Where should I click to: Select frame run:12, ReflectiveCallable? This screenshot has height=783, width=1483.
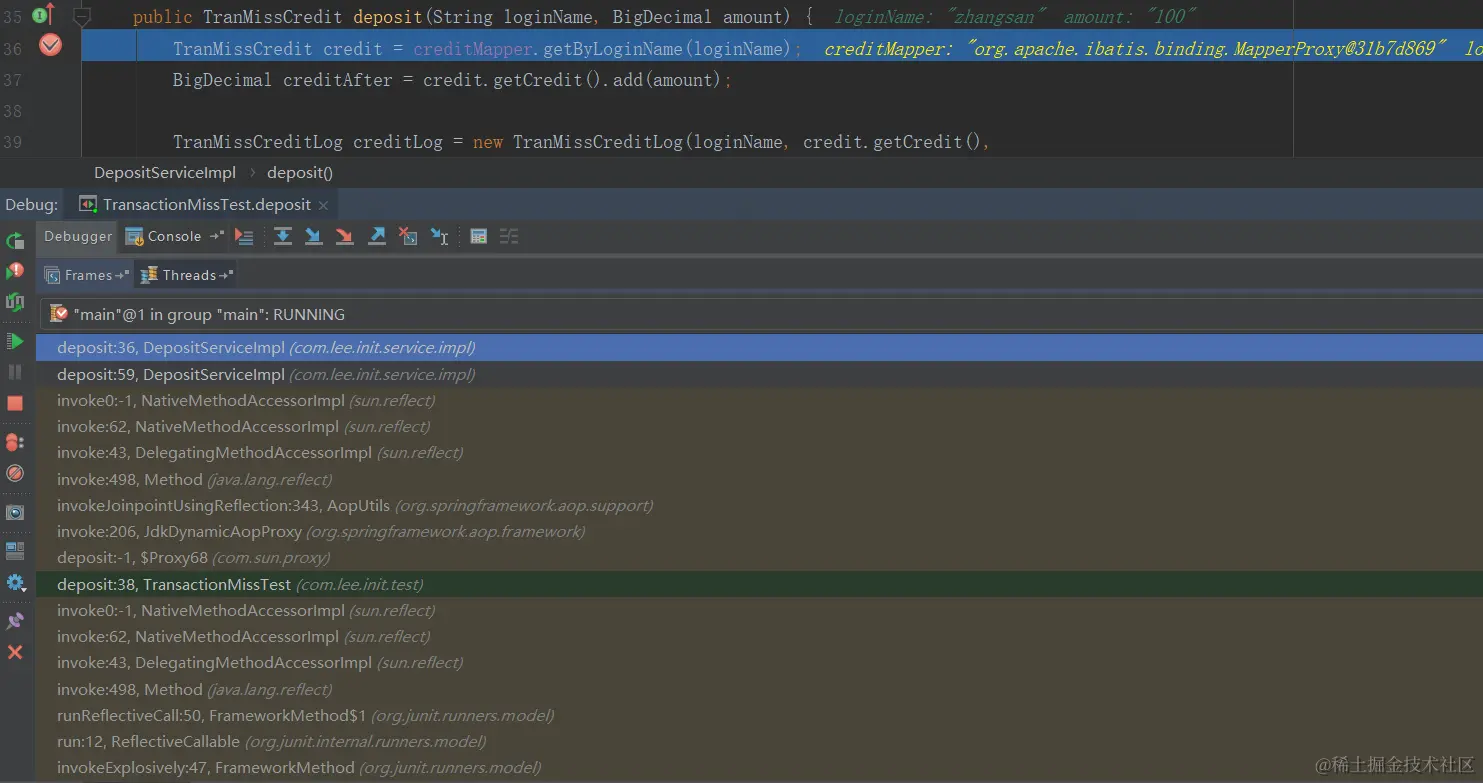tap(759, 741)
